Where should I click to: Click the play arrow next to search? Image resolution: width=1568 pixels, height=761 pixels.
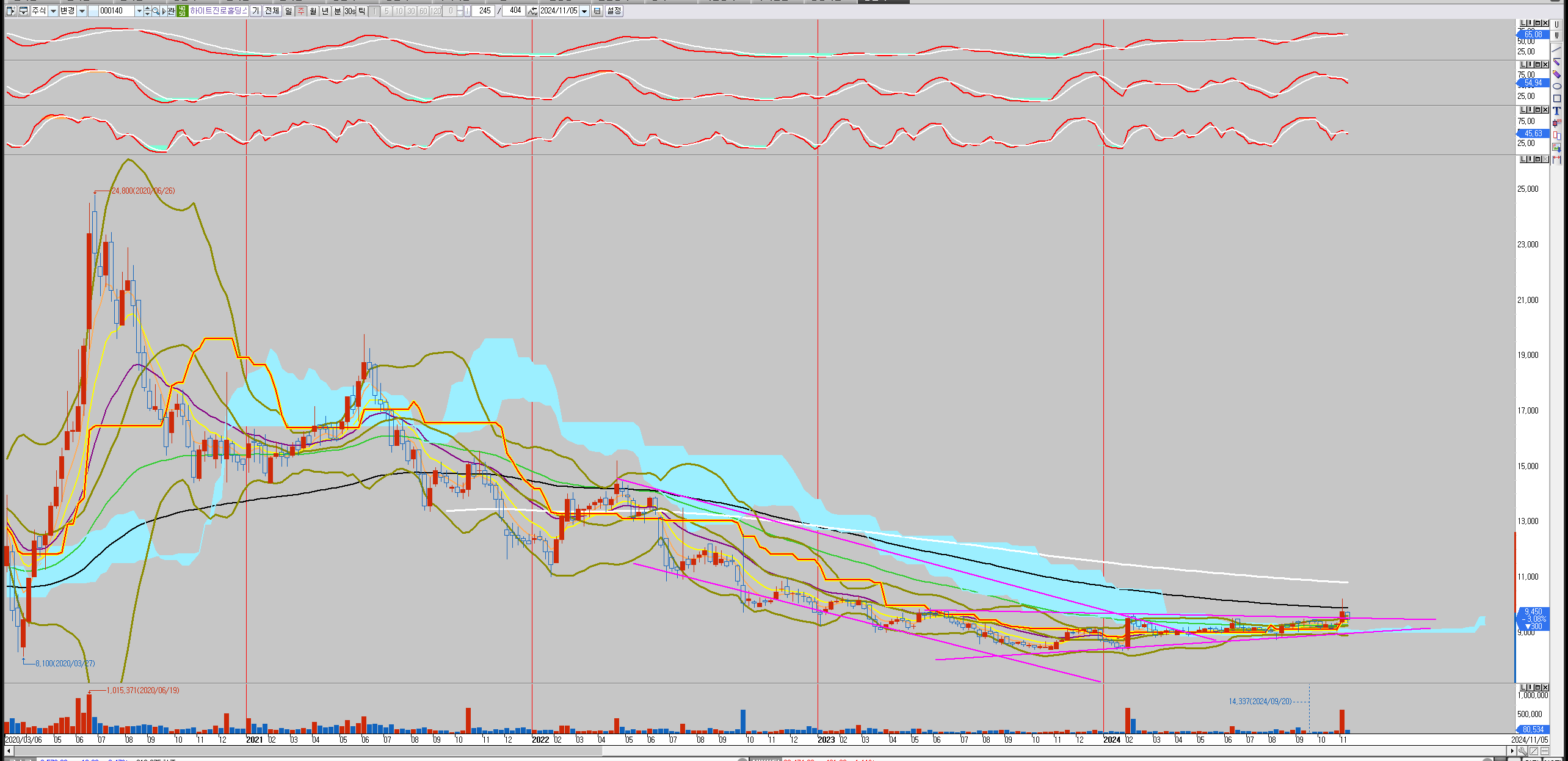[x=164, y=11]
